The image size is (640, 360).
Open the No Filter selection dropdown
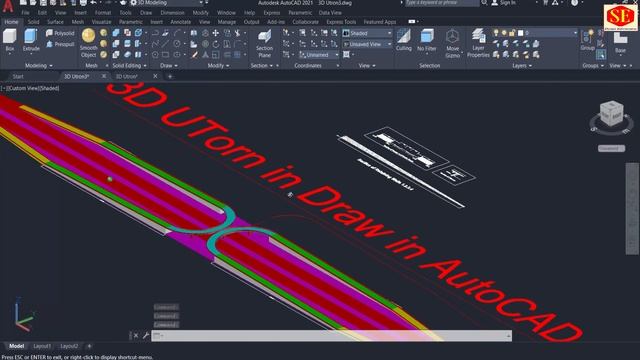tap(427, 42)
